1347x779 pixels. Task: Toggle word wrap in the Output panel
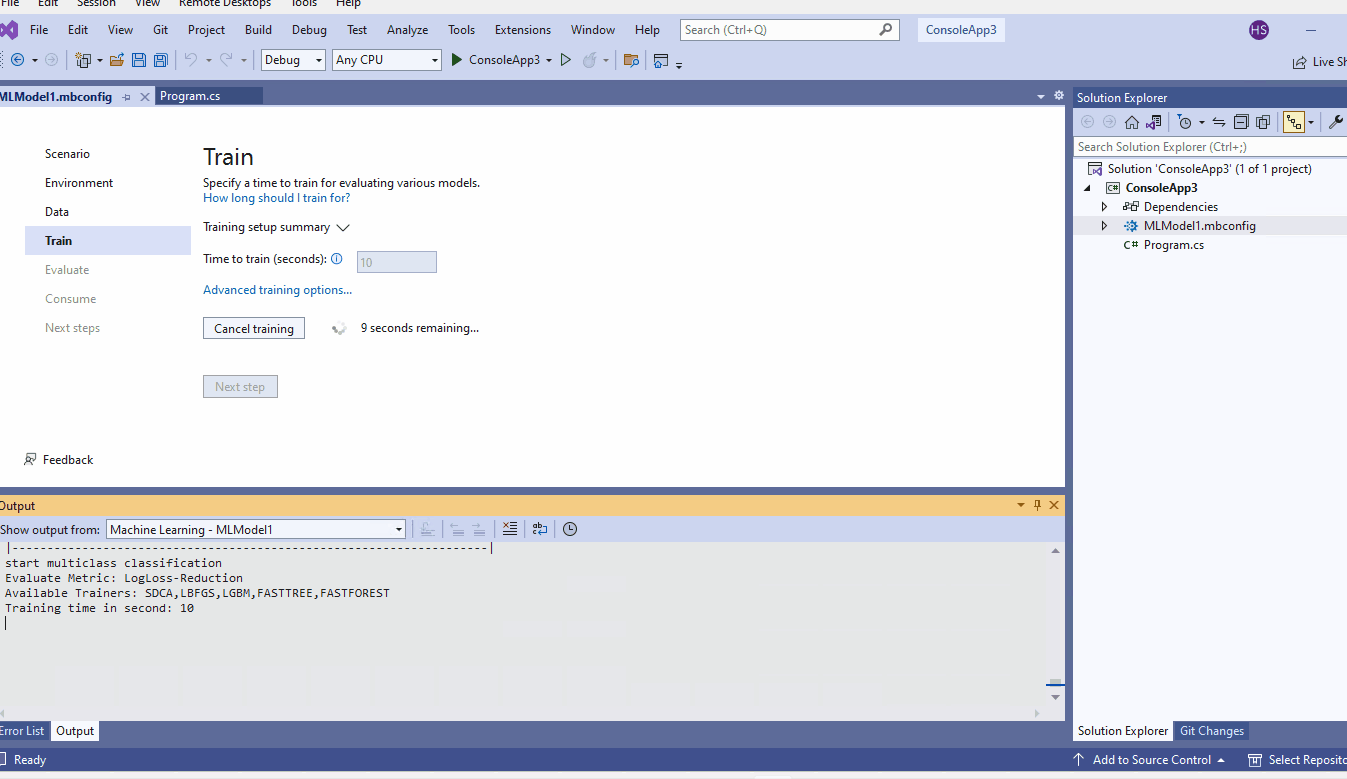pyautogui.click(x=540, y=528)
